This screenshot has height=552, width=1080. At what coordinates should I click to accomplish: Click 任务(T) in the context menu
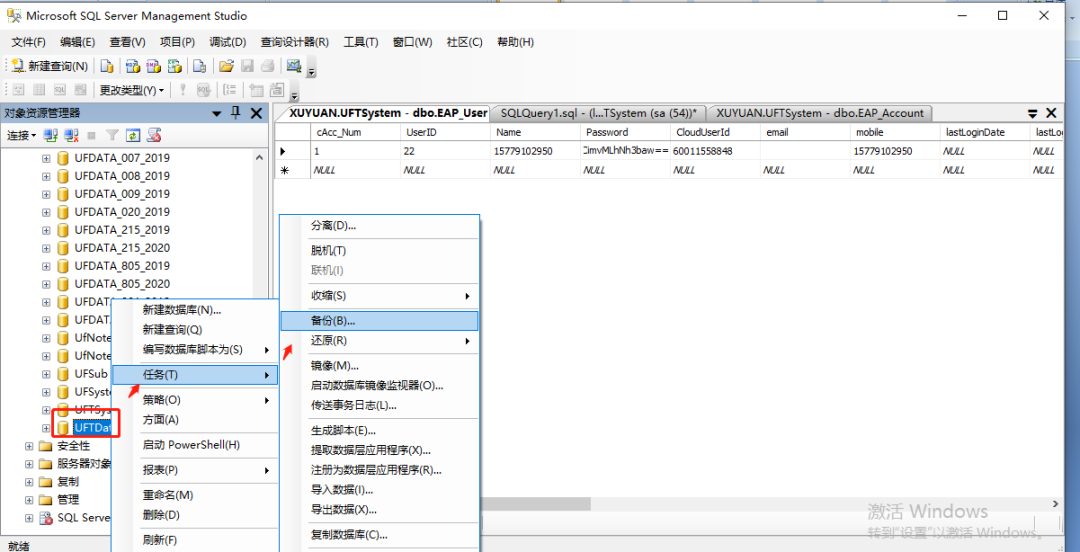[x=195, y=375]
